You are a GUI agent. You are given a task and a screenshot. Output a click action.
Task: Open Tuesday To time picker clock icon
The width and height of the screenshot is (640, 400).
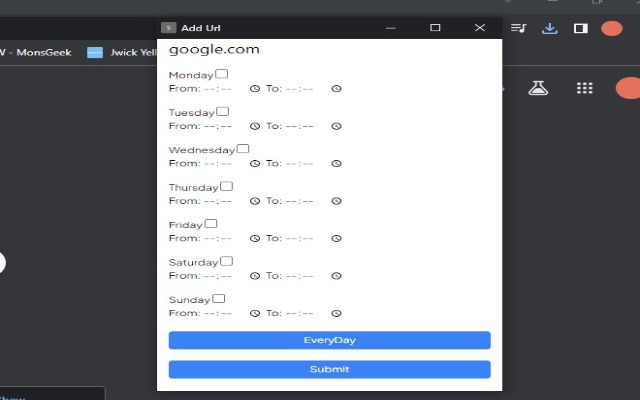click(x=336, y=126)
